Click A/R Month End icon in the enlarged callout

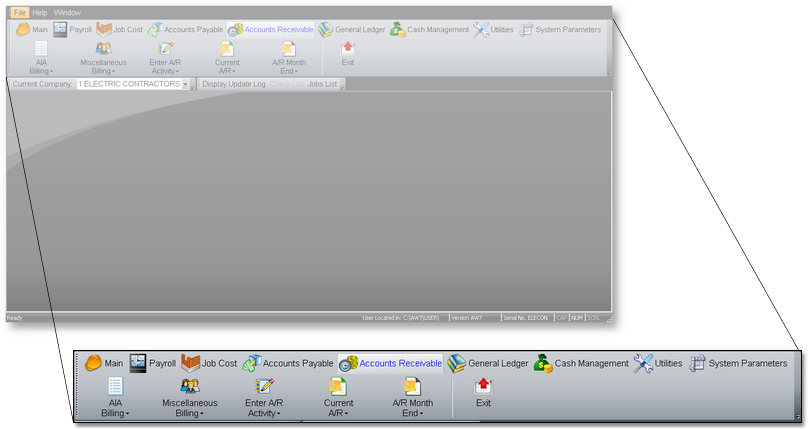coord(413,386)
